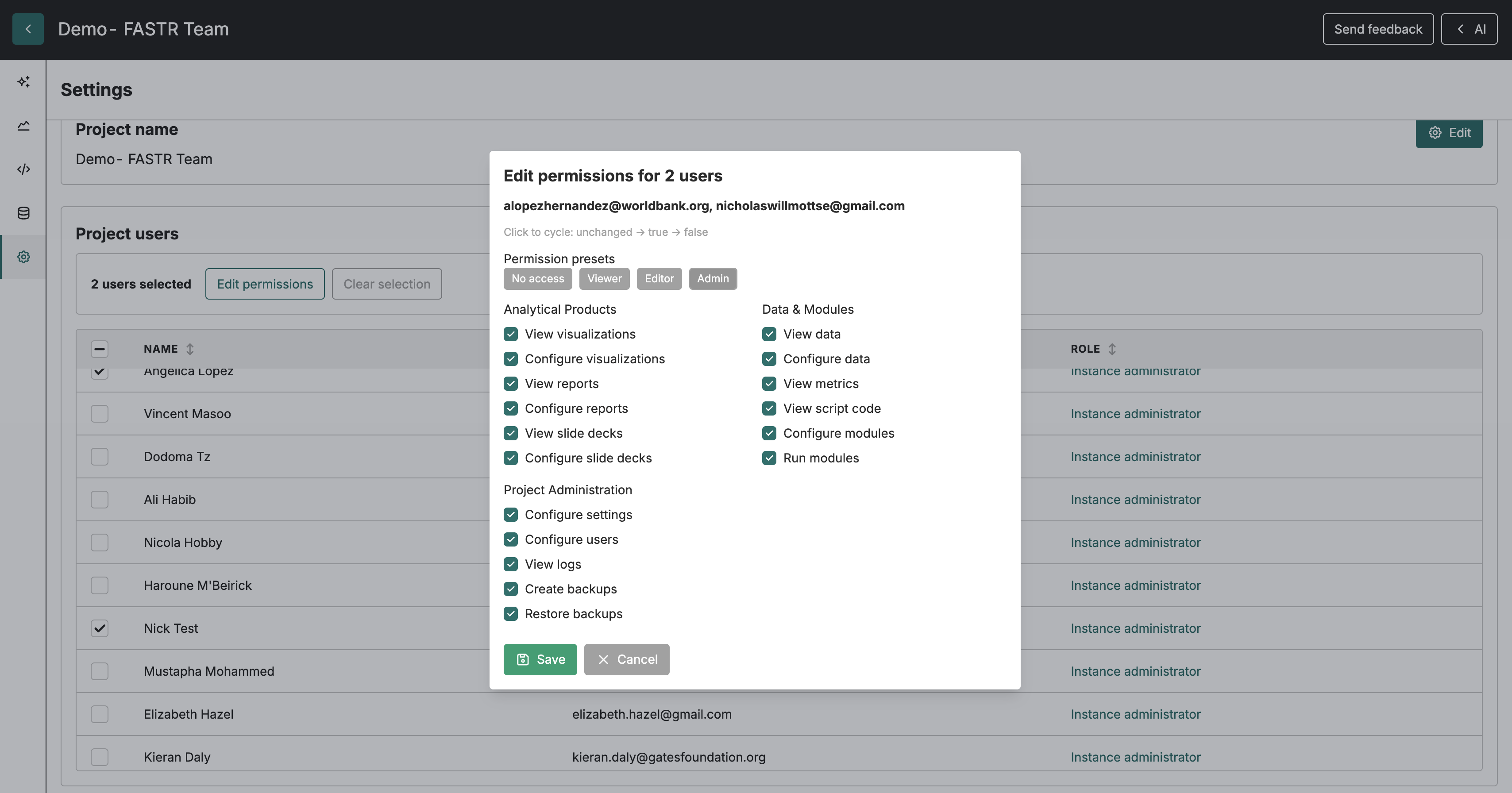
Task: Toggle View visualizations checkbox
Action: pos(511,334)
